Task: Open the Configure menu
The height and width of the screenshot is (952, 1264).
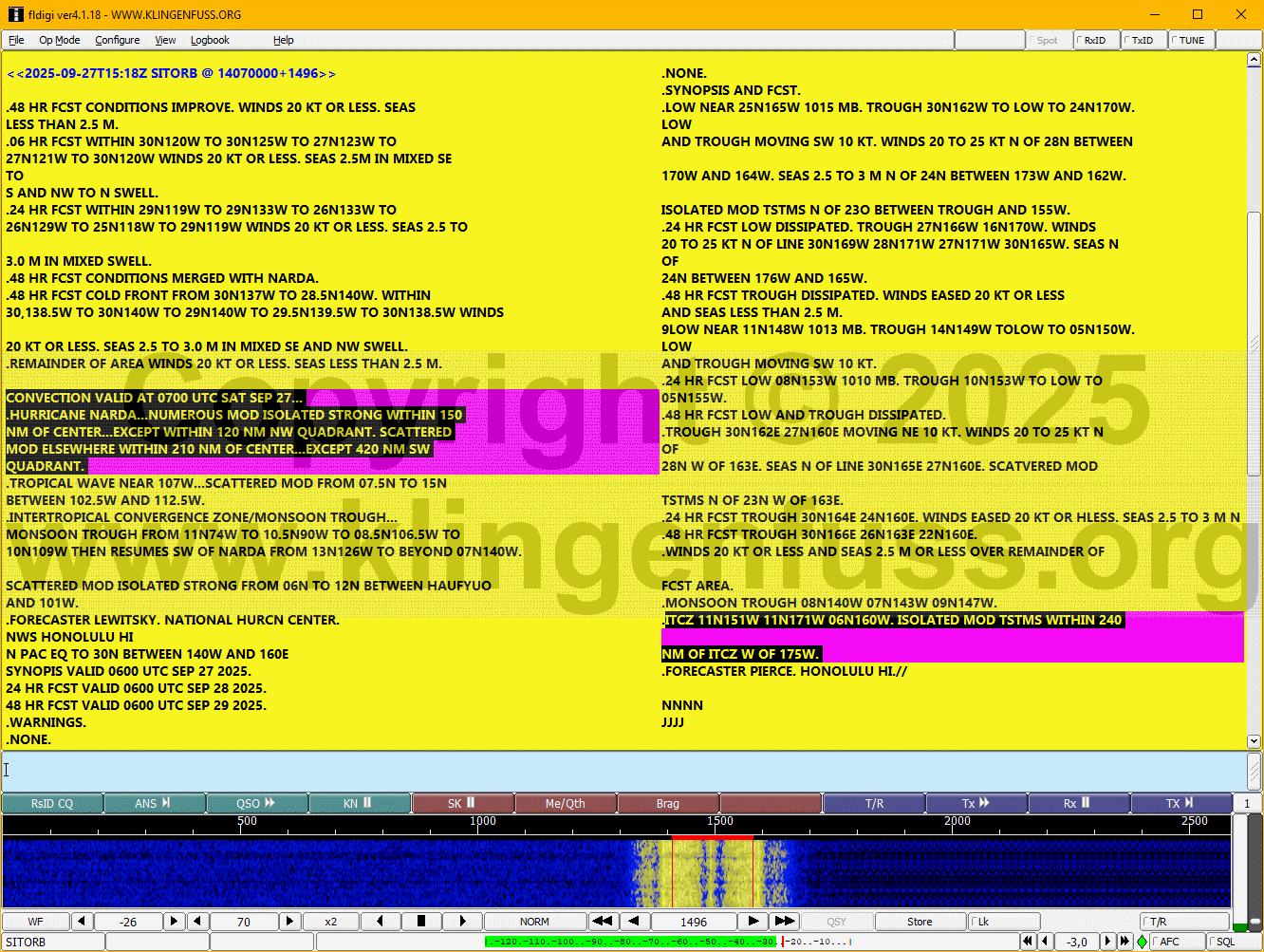Action: (118, 40)
